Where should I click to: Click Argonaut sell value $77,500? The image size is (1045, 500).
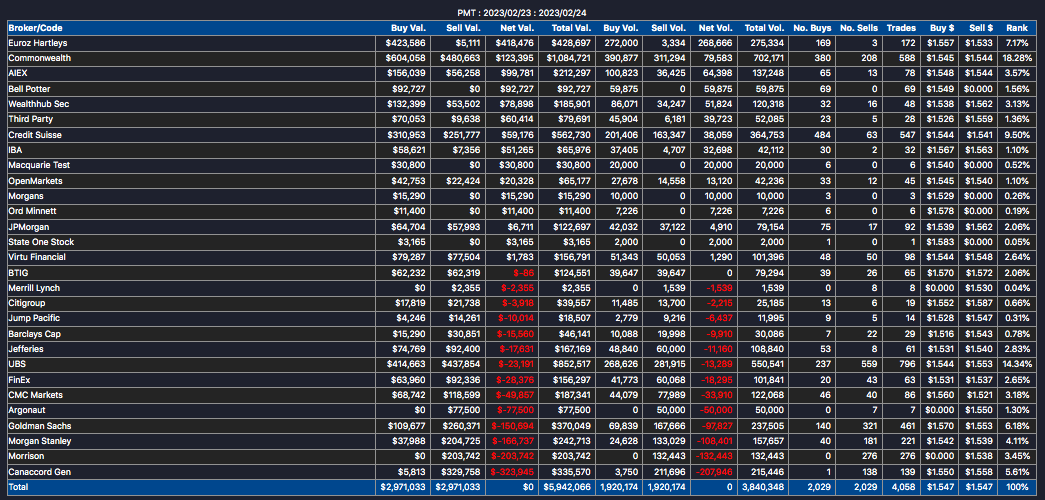[x=465, y=411]
